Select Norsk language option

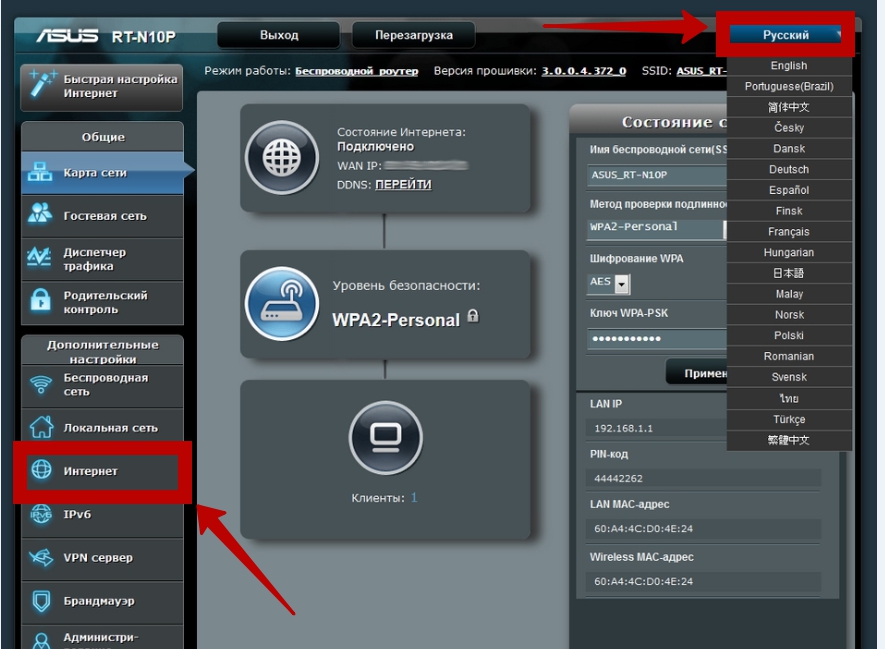789,315
